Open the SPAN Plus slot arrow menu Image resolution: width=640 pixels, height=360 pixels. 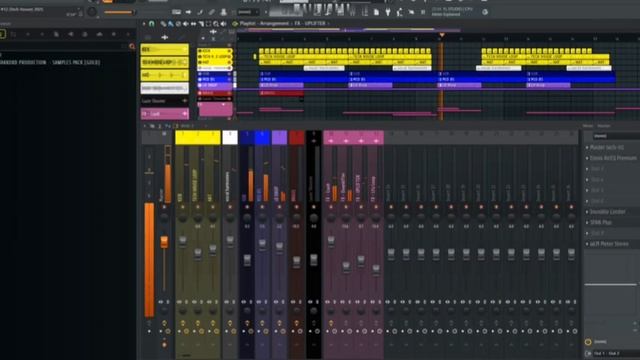tap(587, 222)
